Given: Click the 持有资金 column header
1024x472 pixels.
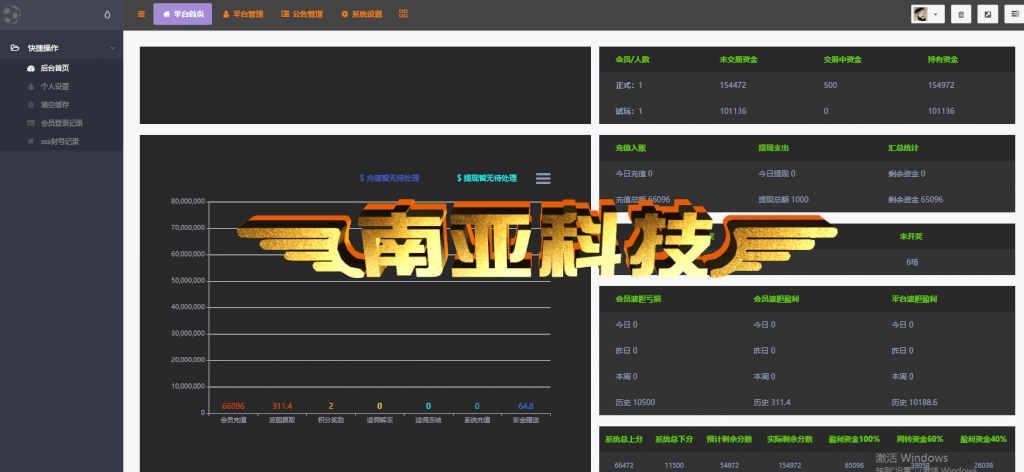Looking at the screenshot, I should 943,59.
